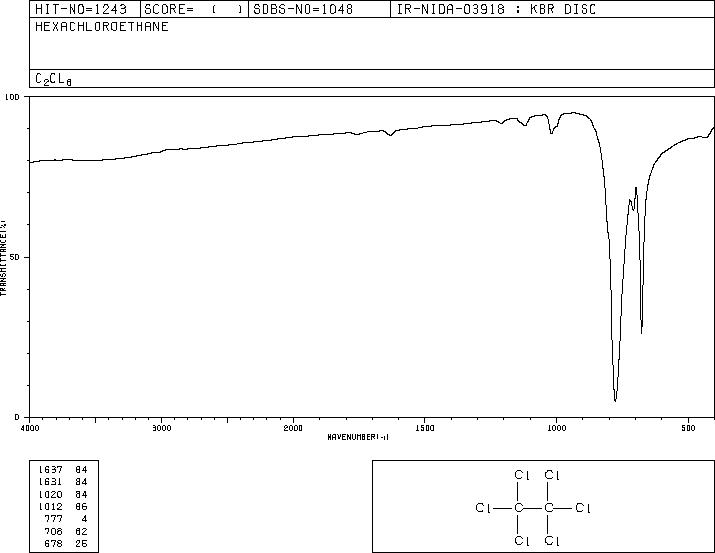Select the C2CL6 molecular formula

click(53, 79)
